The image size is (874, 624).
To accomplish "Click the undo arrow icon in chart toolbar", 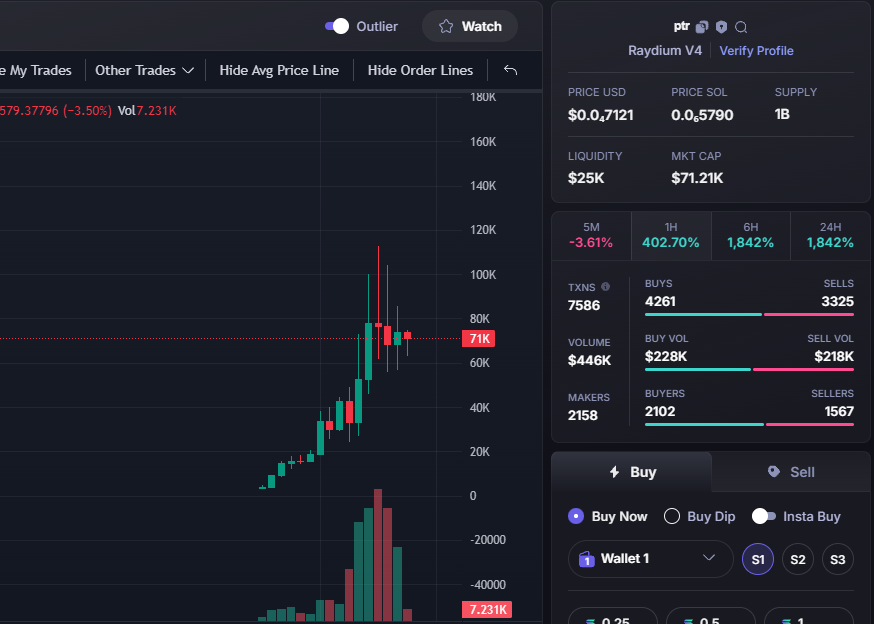I will click(x=510, y=70).
